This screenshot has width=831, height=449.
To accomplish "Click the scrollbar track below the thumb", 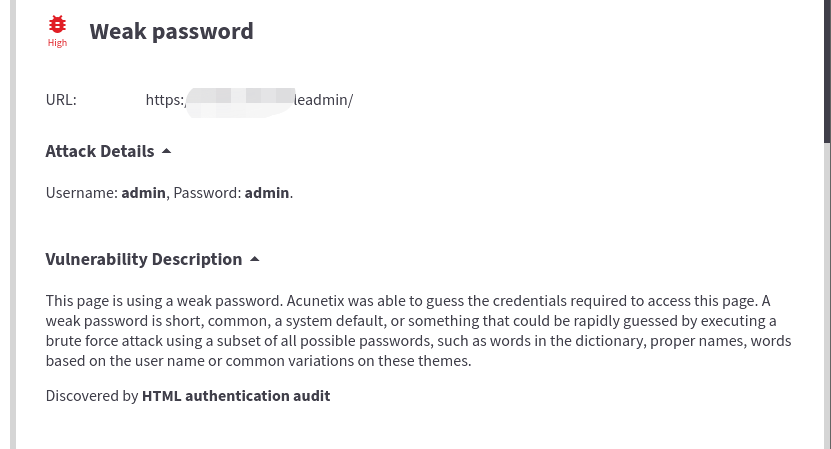I will point(826,300).
